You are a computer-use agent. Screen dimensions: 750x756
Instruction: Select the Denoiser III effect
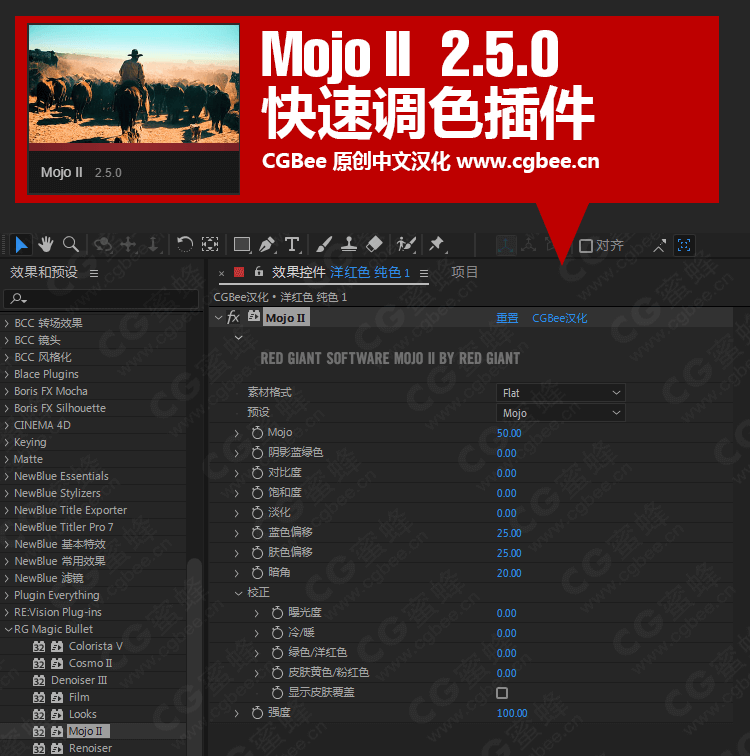point(79,680)
